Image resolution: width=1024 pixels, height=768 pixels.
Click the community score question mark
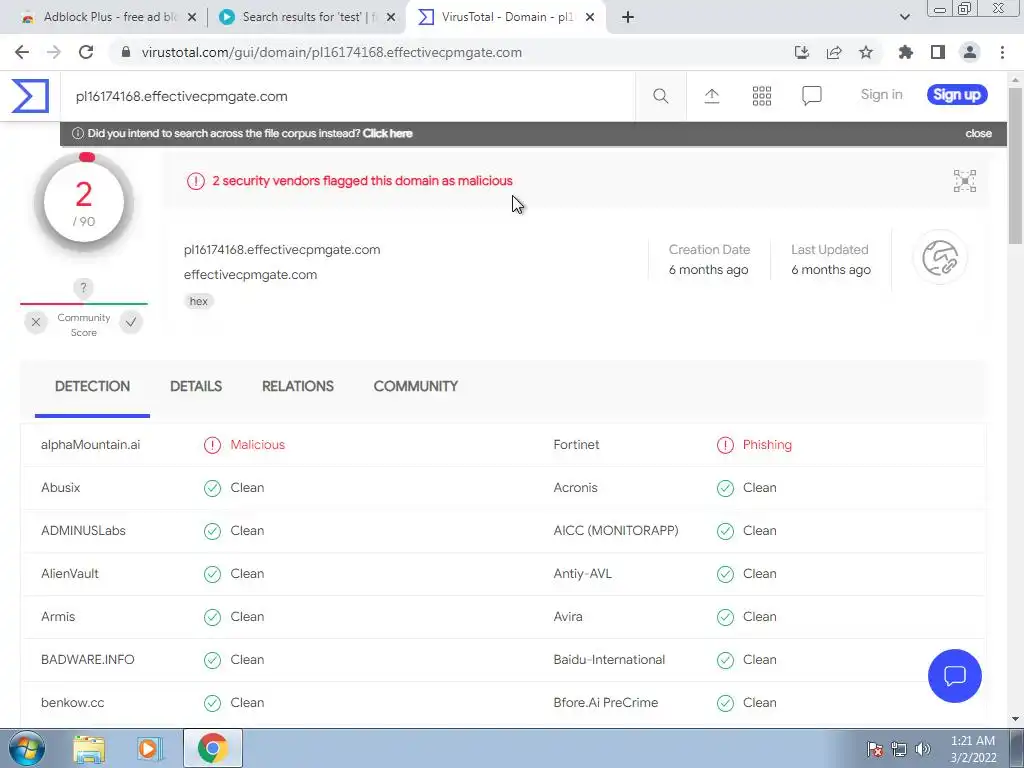point(83,287)
